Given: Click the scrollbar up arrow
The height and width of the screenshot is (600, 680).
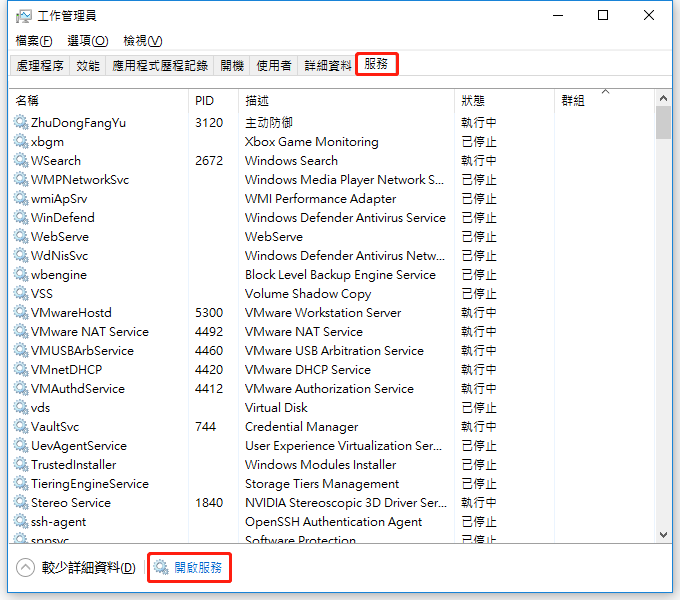Looking at the screenshot, I should (663, 98).
